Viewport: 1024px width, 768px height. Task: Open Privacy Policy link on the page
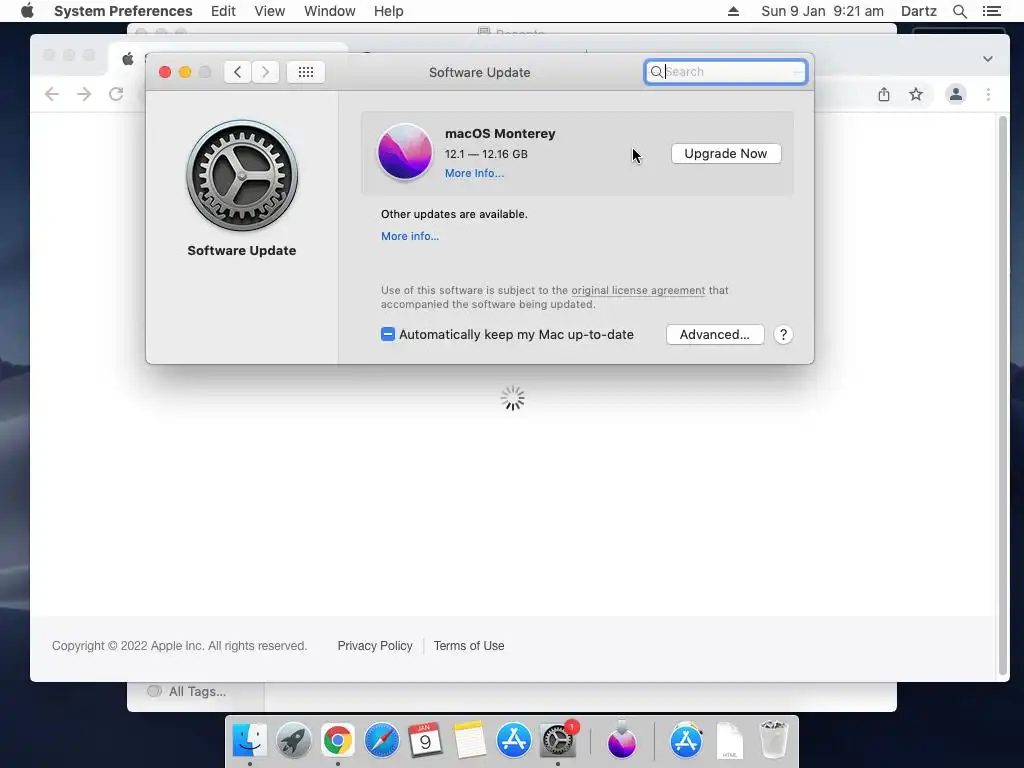pyautogui.click(x=375, y=645)
